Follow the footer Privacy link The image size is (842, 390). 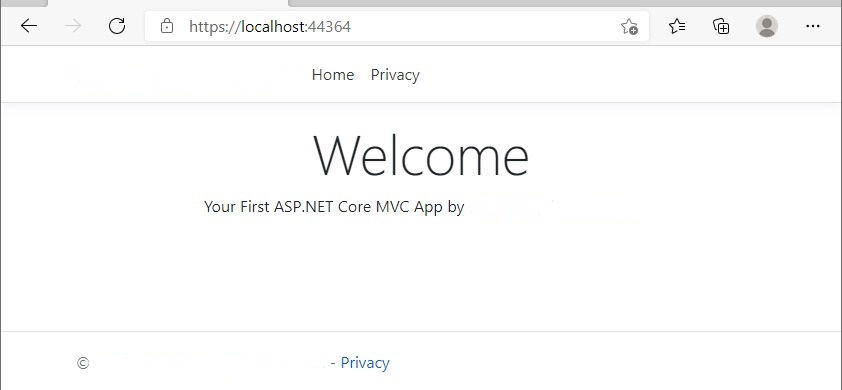pyautogui.click(x=365, y=363)
